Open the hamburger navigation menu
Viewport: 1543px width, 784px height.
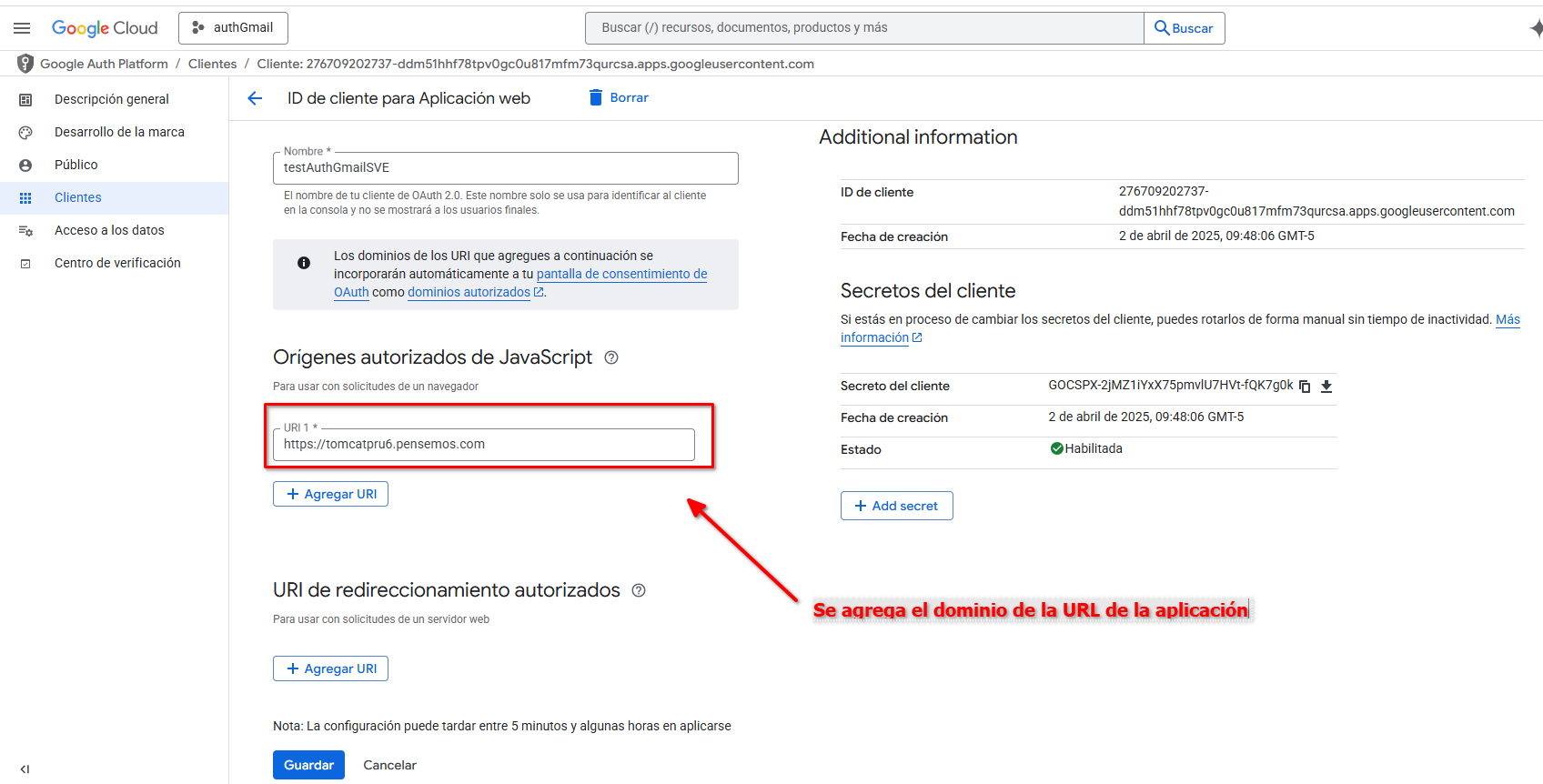point(22,28)
